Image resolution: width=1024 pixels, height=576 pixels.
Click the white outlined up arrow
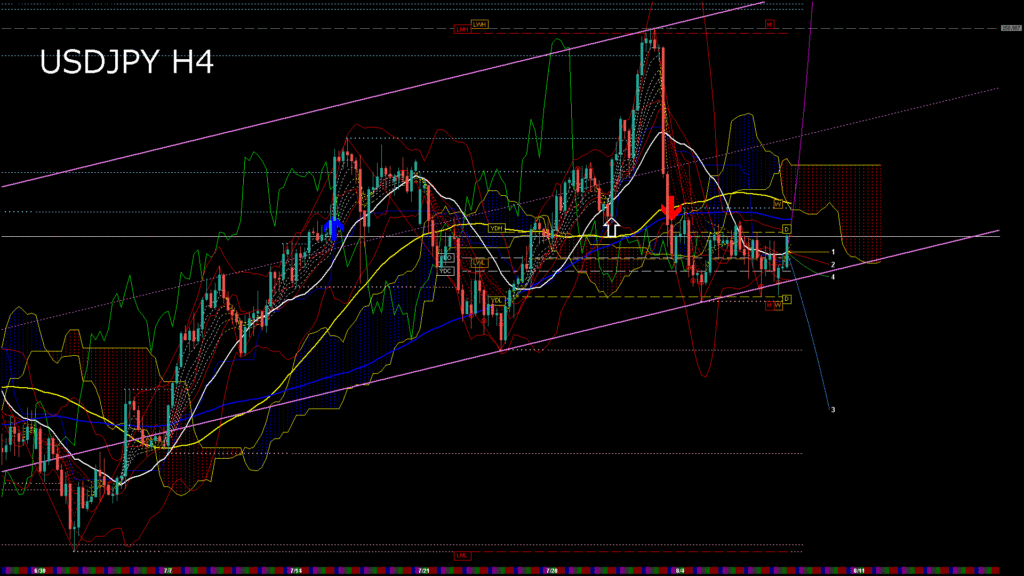tap(610, 226)
